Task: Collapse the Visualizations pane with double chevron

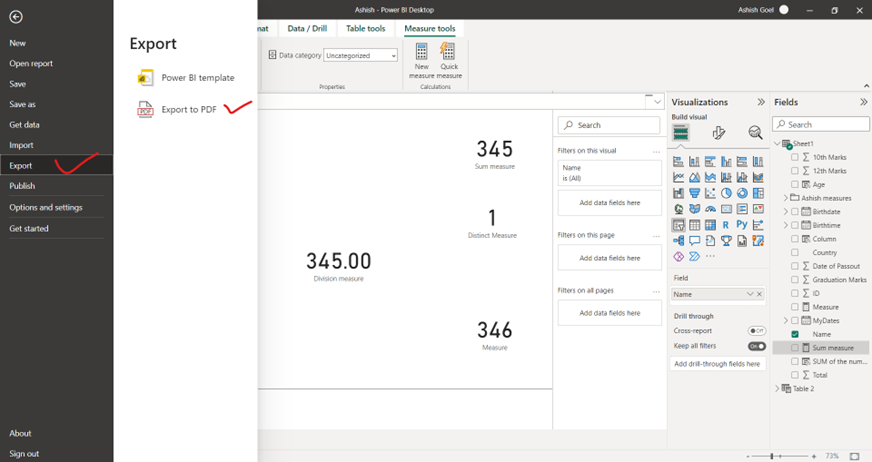Action: (761, 102)
